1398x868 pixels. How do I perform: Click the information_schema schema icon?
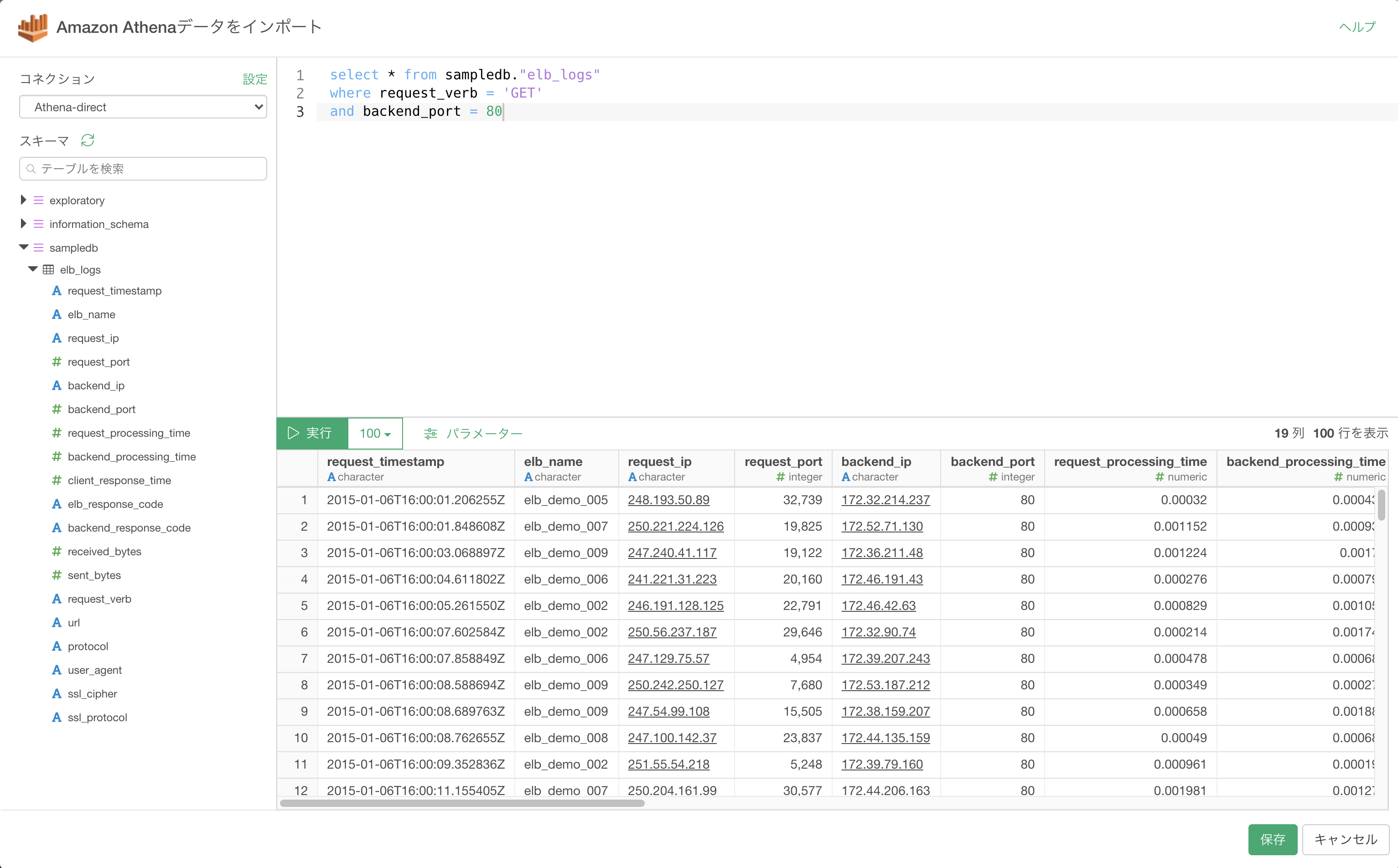[x=38, y=224]
